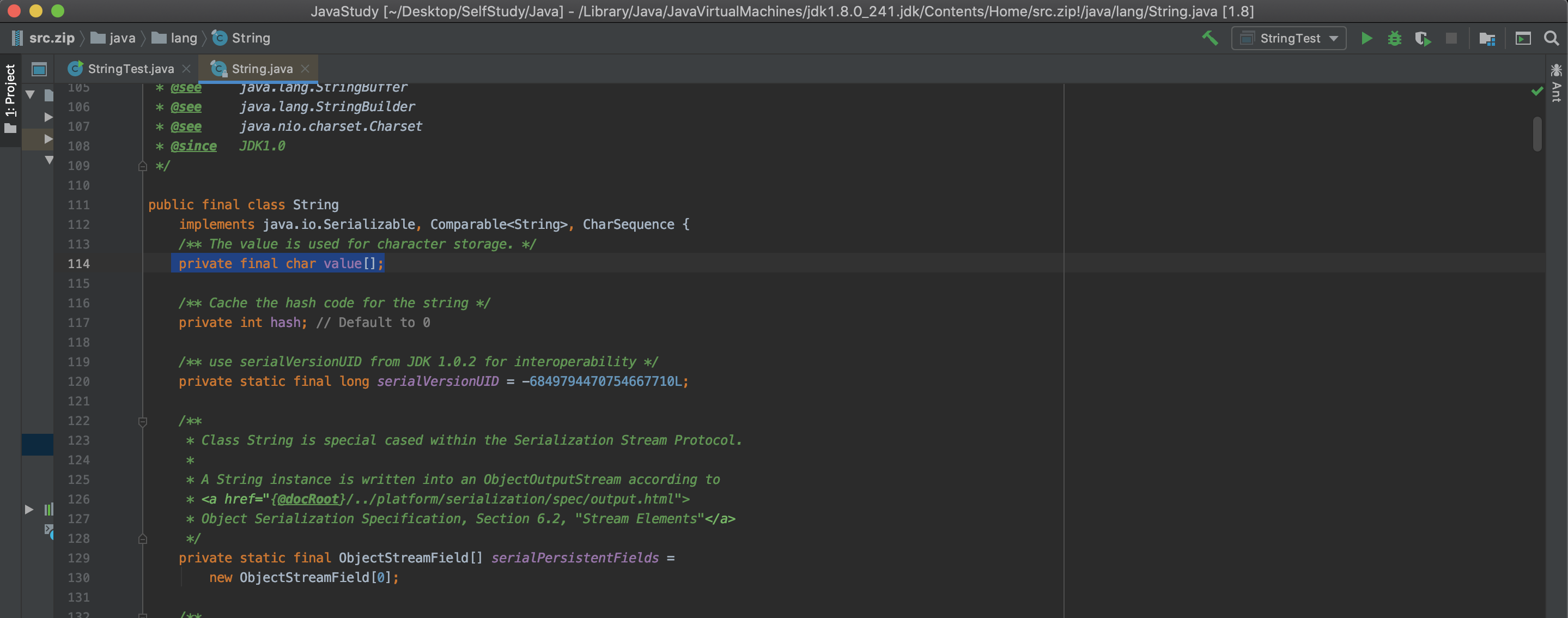
Task: Click the highlighted 'private final char value[];' line
Action: (281, 264)
